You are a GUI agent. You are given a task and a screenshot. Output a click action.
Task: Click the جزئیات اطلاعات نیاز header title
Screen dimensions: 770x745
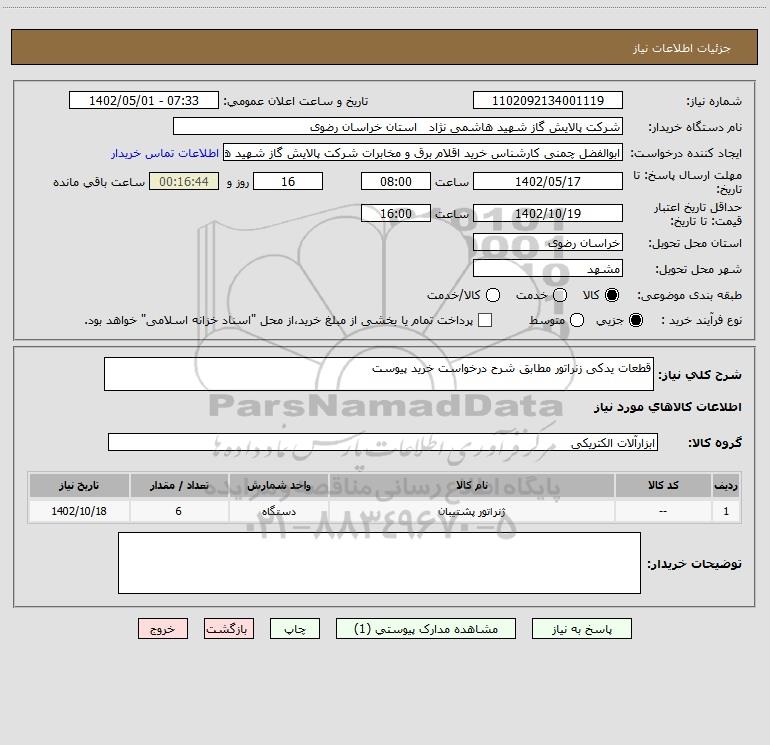coord(681,48)
